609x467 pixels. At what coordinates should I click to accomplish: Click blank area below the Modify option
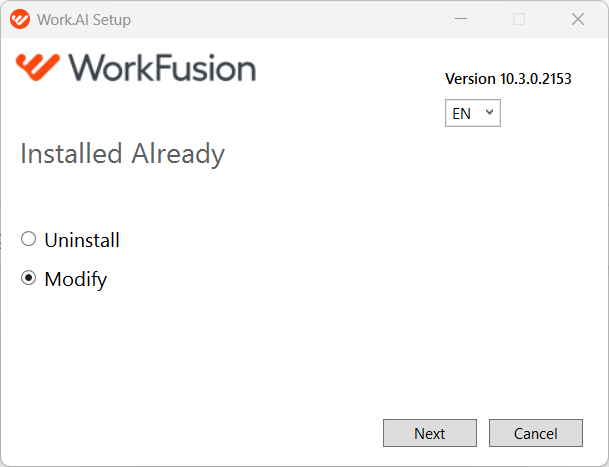(x=194, y=350)
